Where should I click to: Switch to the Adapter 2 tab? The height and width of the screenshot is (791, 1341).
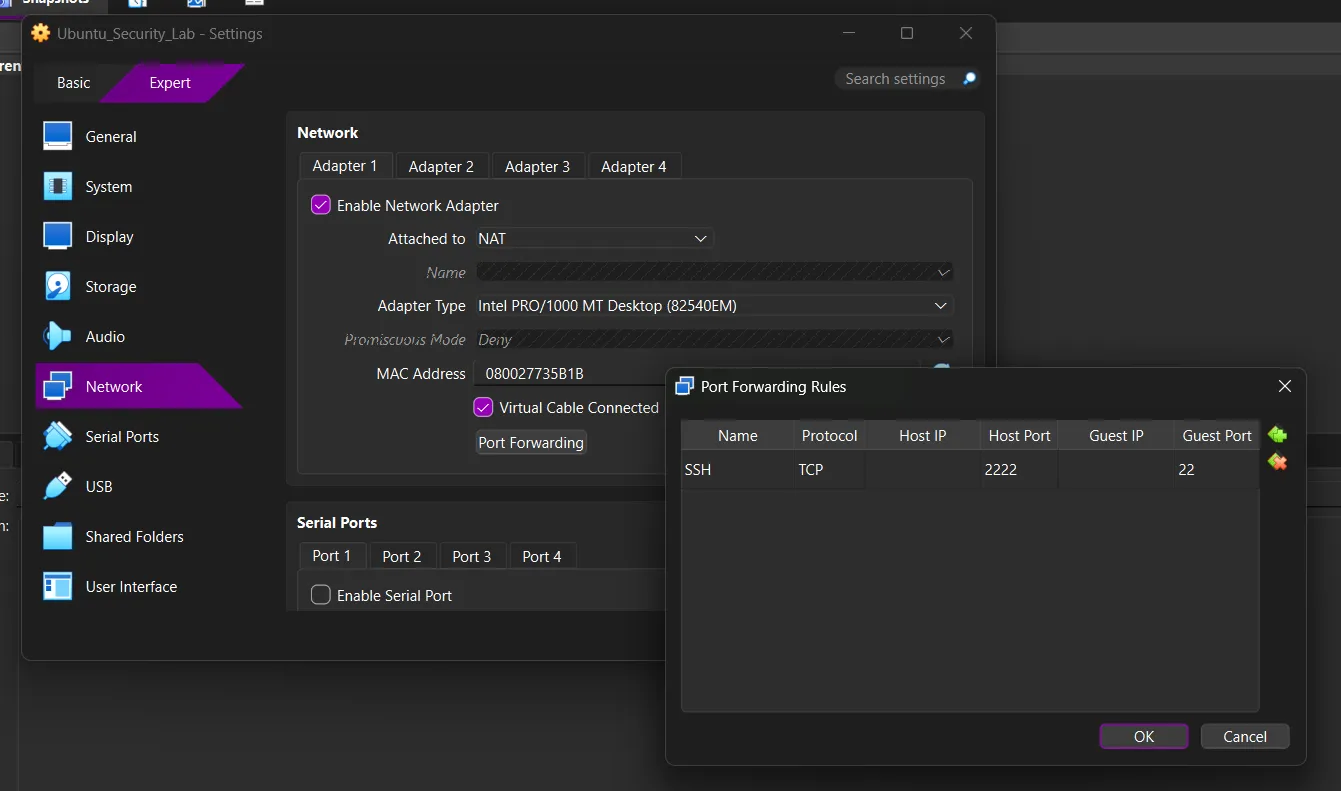[441, 166]
